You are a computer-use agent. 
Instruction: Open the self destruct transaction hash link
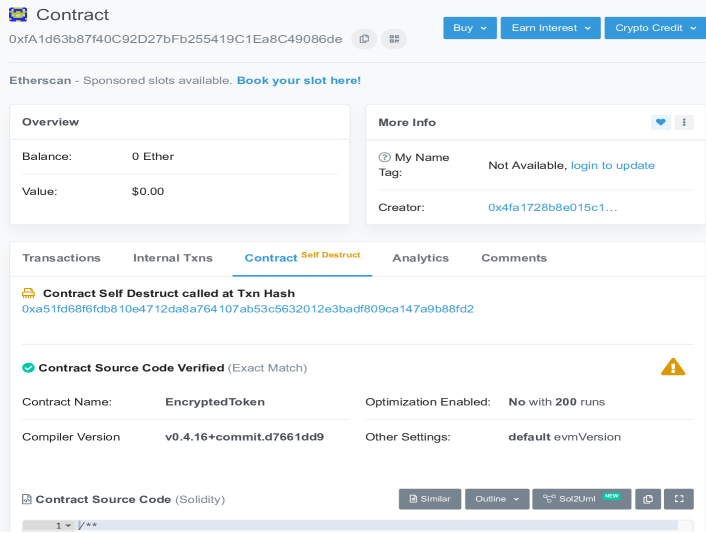click(x=248, y=309)
